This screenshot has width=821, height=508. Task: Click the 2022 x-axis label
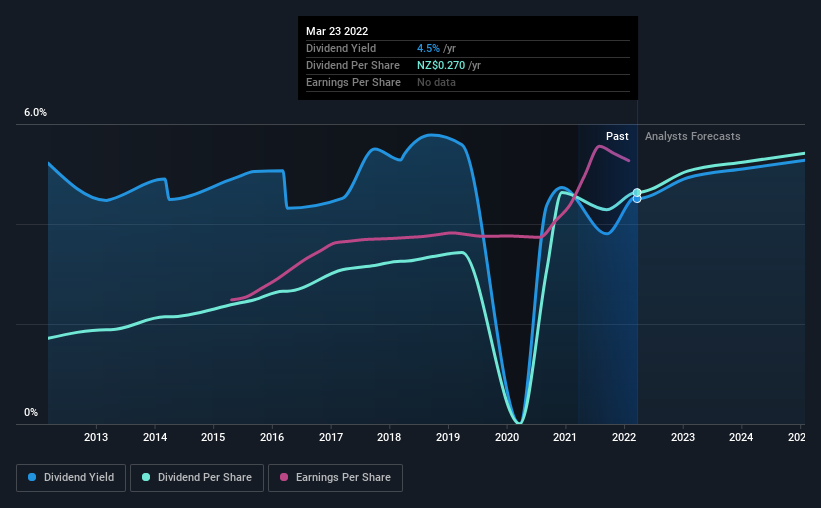pos(624,437)
